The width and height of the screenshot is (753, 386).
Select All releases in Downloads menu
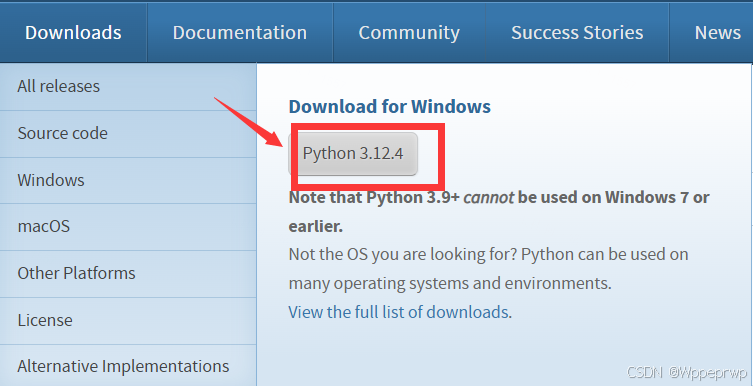128,86
